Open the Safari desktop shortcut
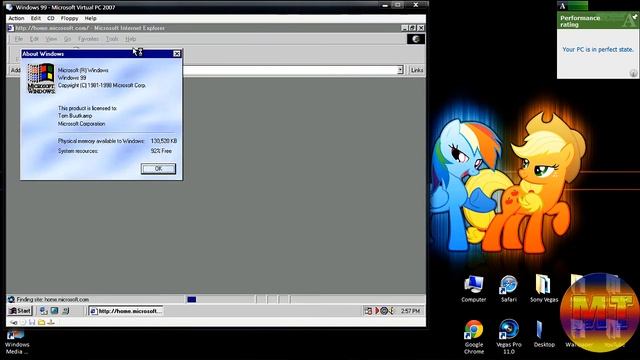640x360 pixels. point(509,289)
